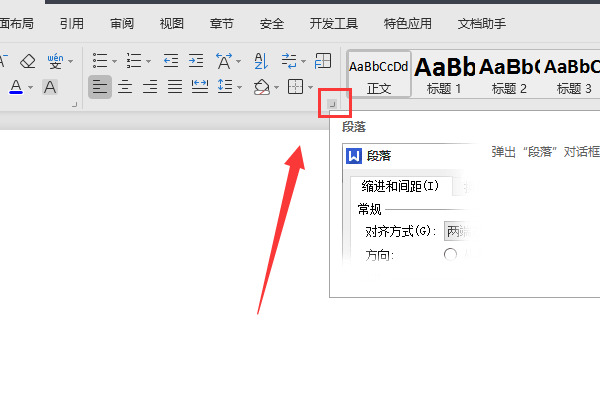Viewport: 600px width, 401px height.
Task: Toggle show/hide paragraph marks icon
Action: tap(289, 61)
